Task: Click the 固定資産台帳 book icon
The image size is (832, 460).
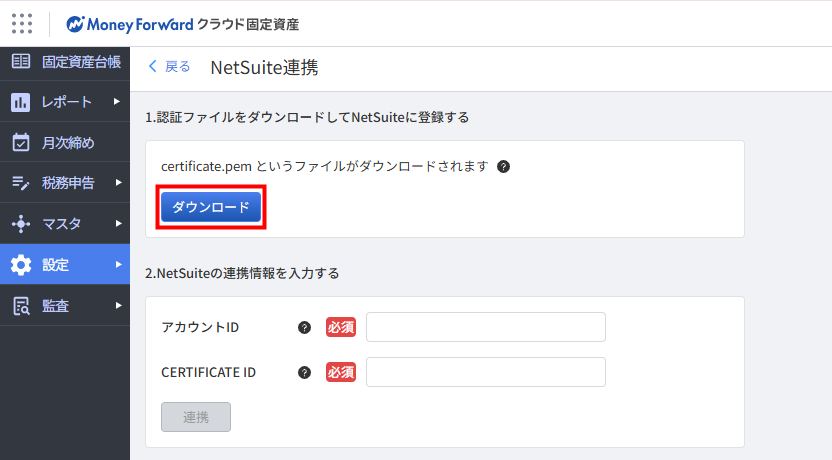Action: tap(21, 62)
